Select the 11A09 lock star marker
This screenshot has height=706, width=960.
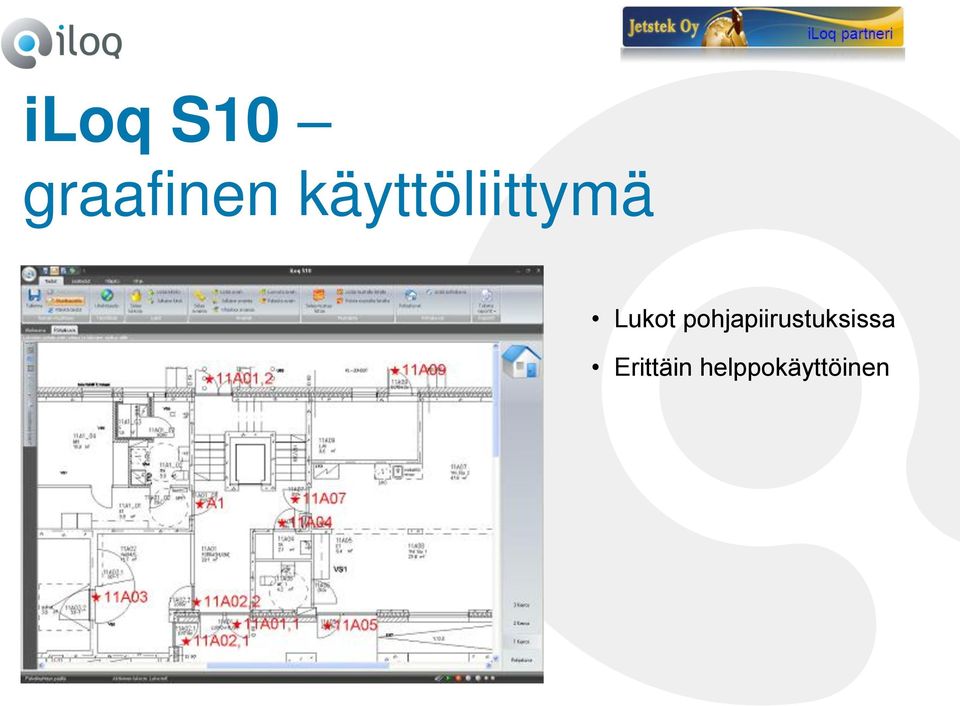click(395, 370)
